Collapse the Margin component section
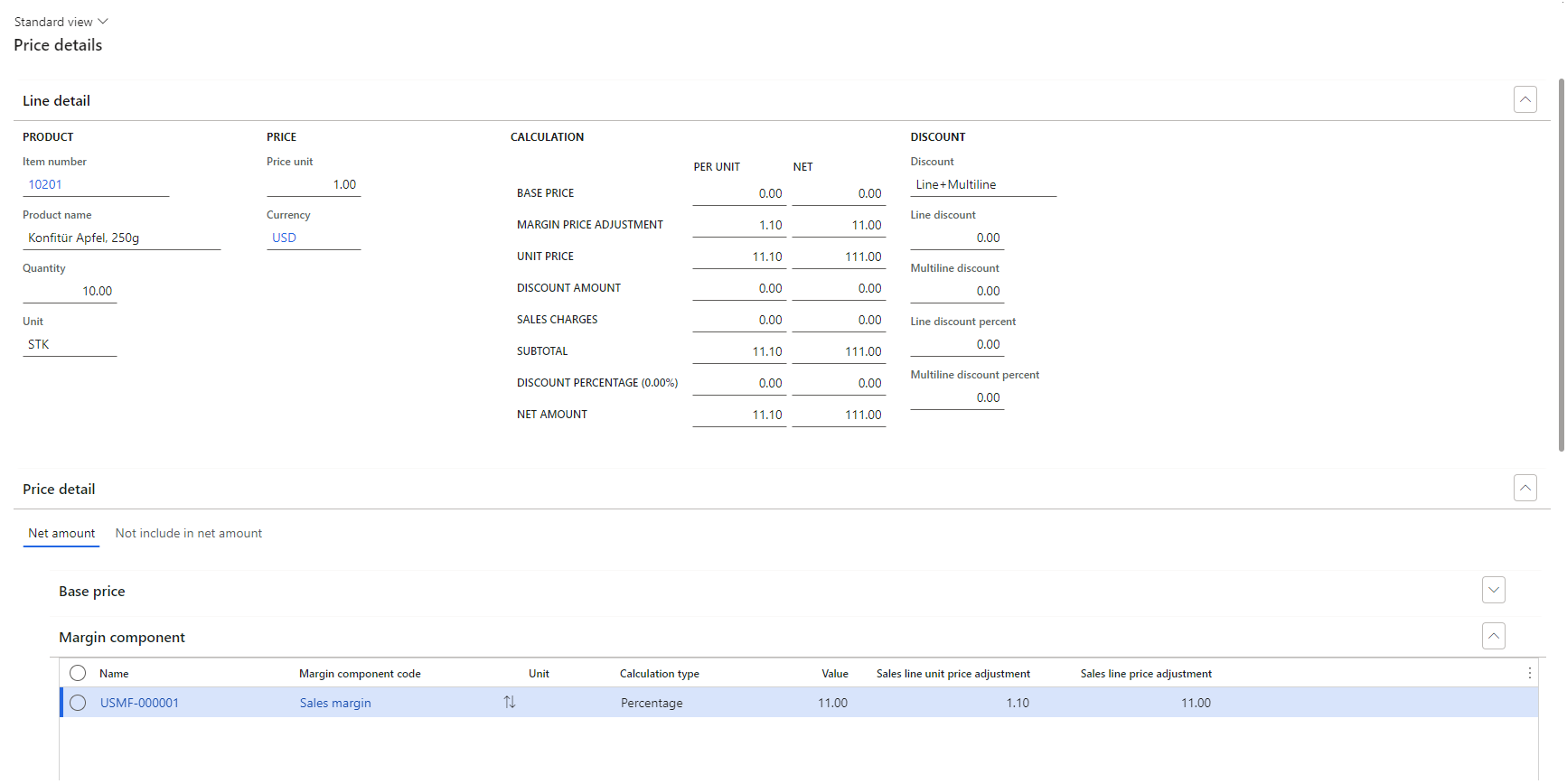 coord(1494,636)
